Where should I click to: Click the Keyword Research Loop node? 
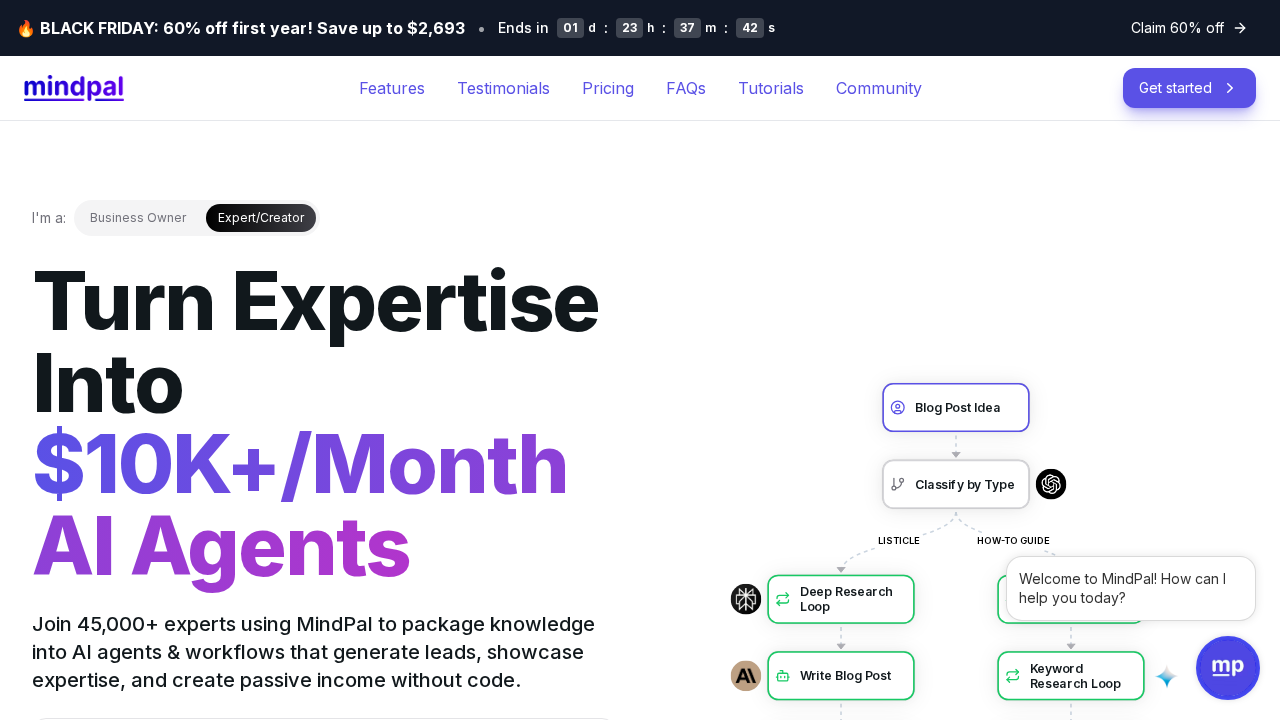tap(1071, 676)
